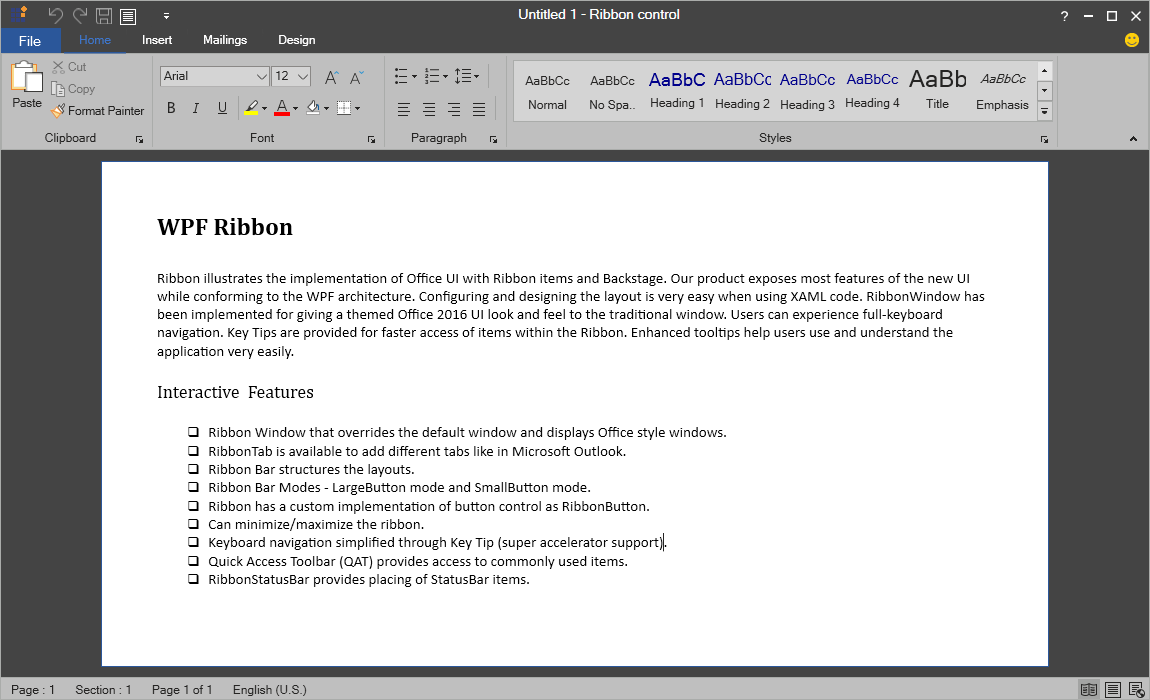Enable the Read Mode view toggle
This screenshot has width=1150, height=700.
1089,689
